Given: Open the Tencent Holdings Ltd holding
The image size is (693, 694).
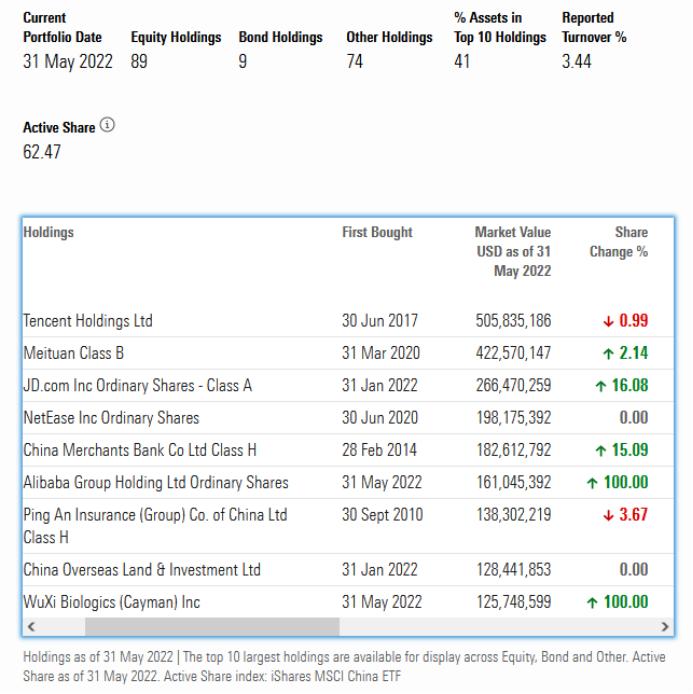Looking at the screenshot, I should tap(88, 321).
